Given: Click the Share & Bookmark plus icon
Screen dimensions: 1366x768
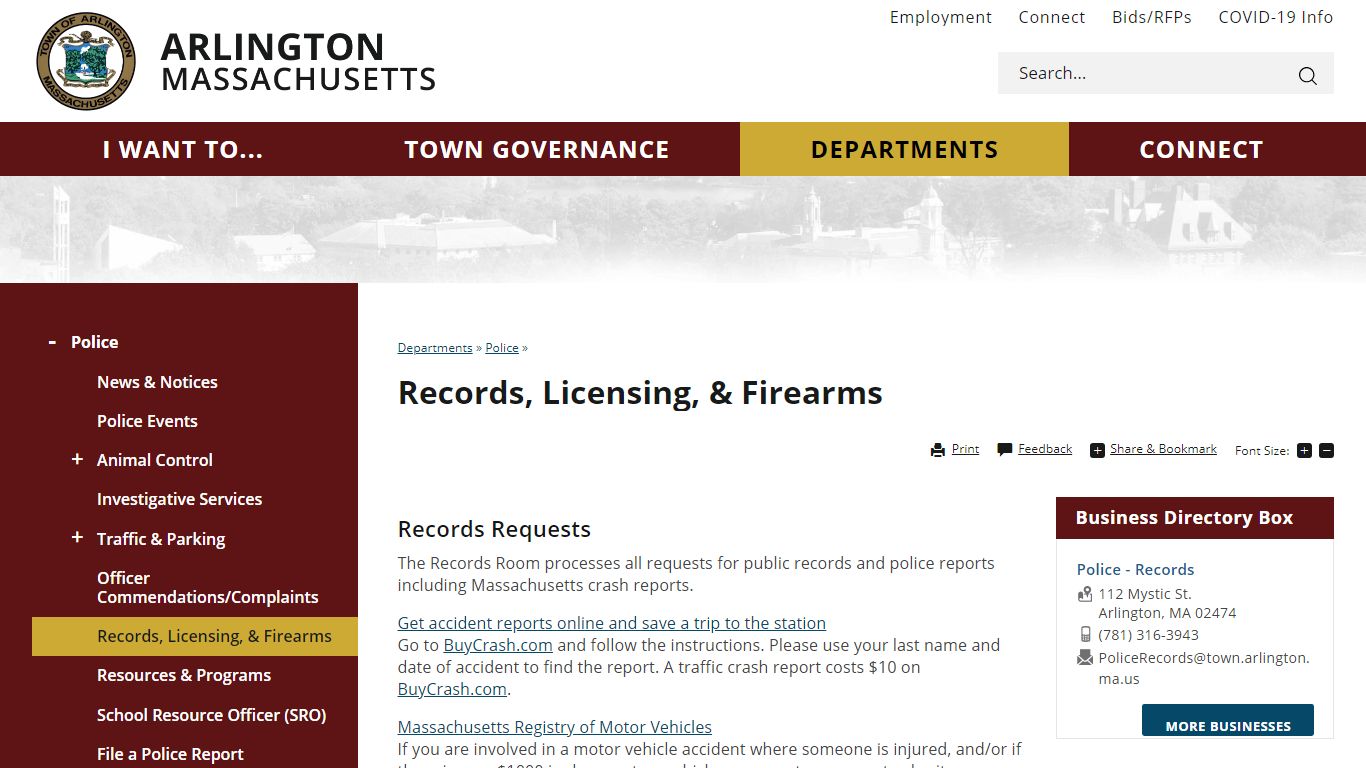Looking at the screenshot, I should click(x=1097, y=450).
